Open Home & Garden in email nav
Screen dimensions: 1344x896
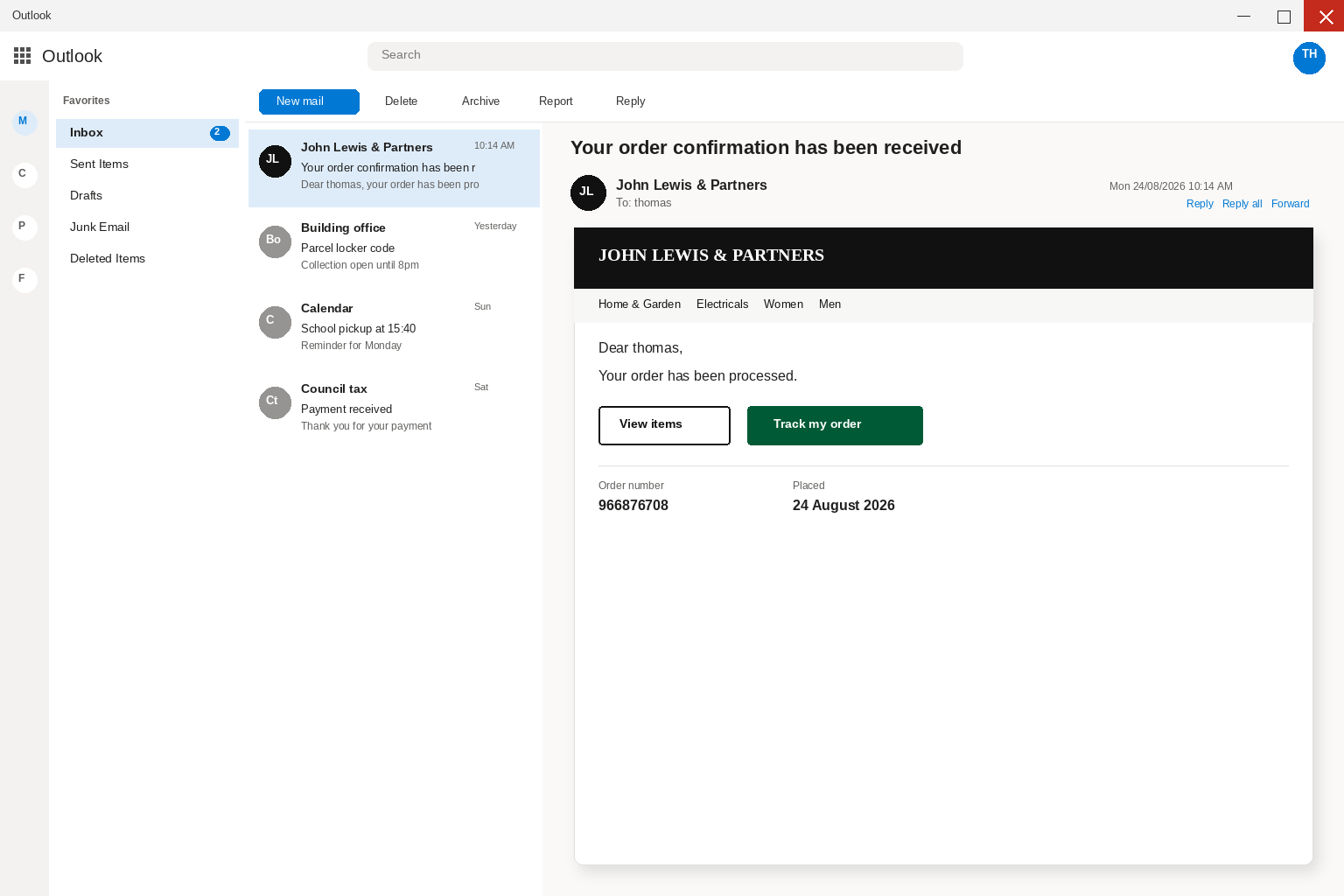click(x=640, y=304)
